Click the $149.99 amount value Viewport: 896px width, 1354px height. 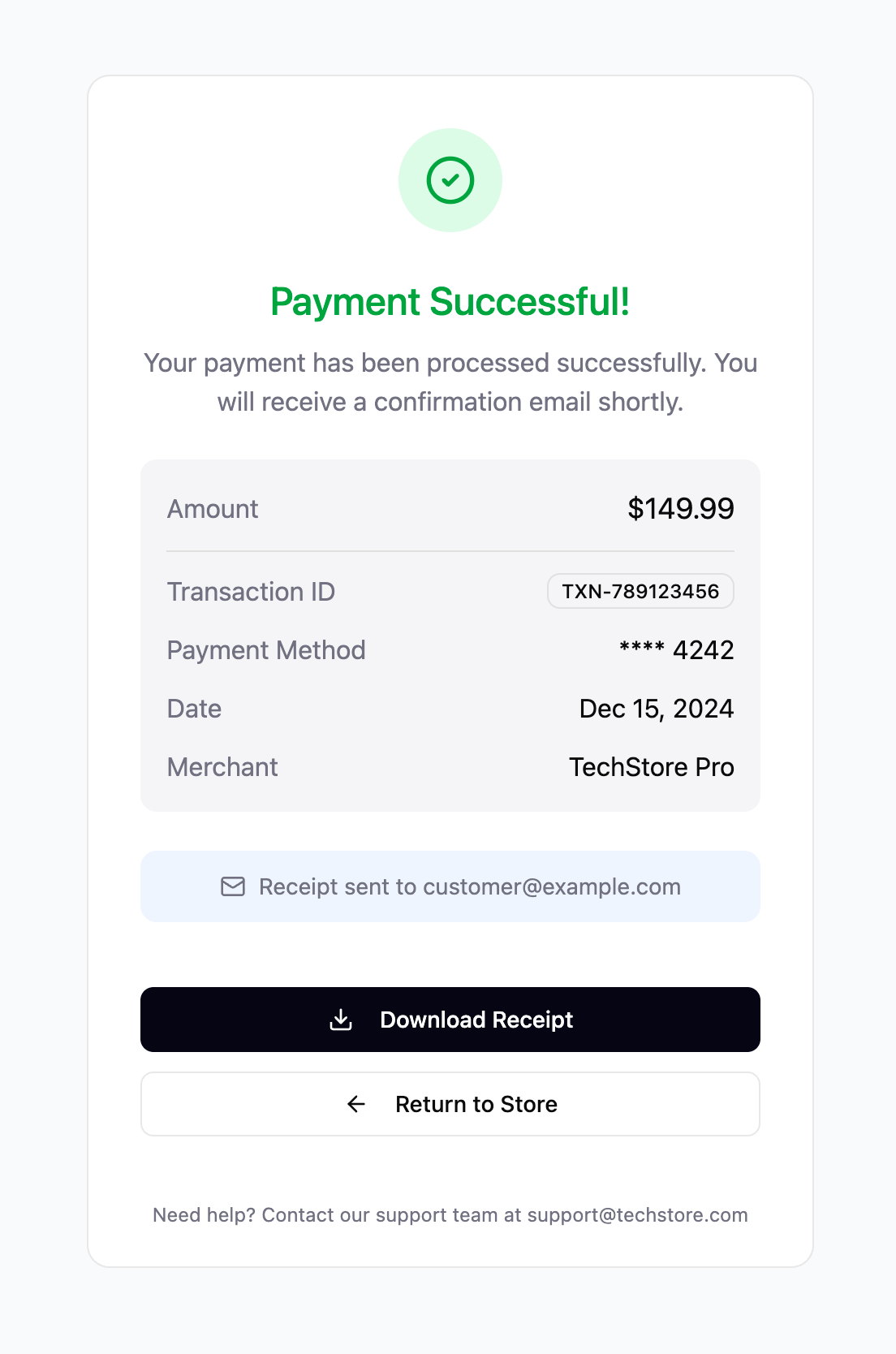pyautogui.click(x=680, y=509)
